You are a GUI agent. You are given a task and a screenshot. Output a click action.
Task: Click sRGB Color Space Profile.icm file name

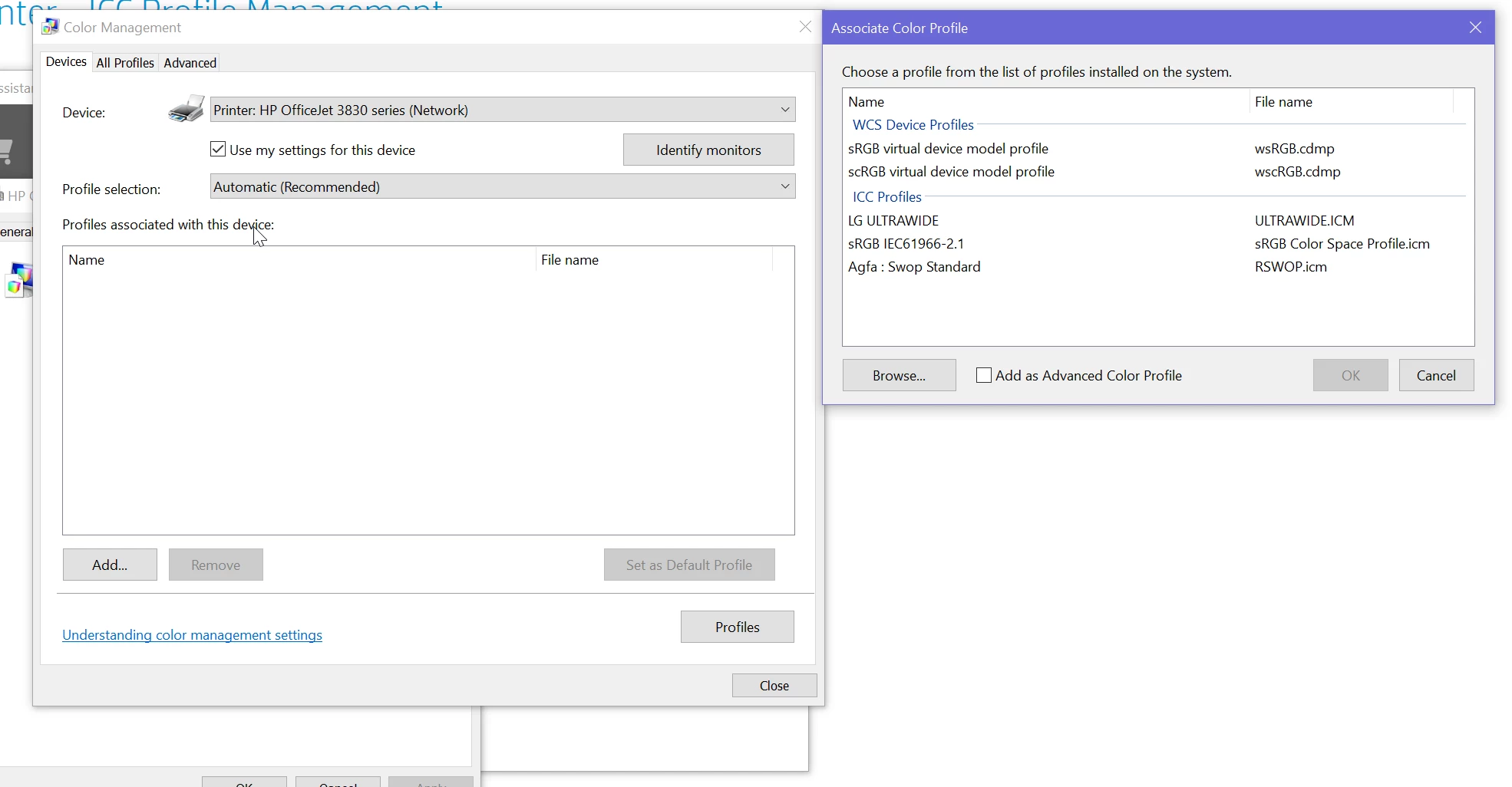coord(1342,243)
